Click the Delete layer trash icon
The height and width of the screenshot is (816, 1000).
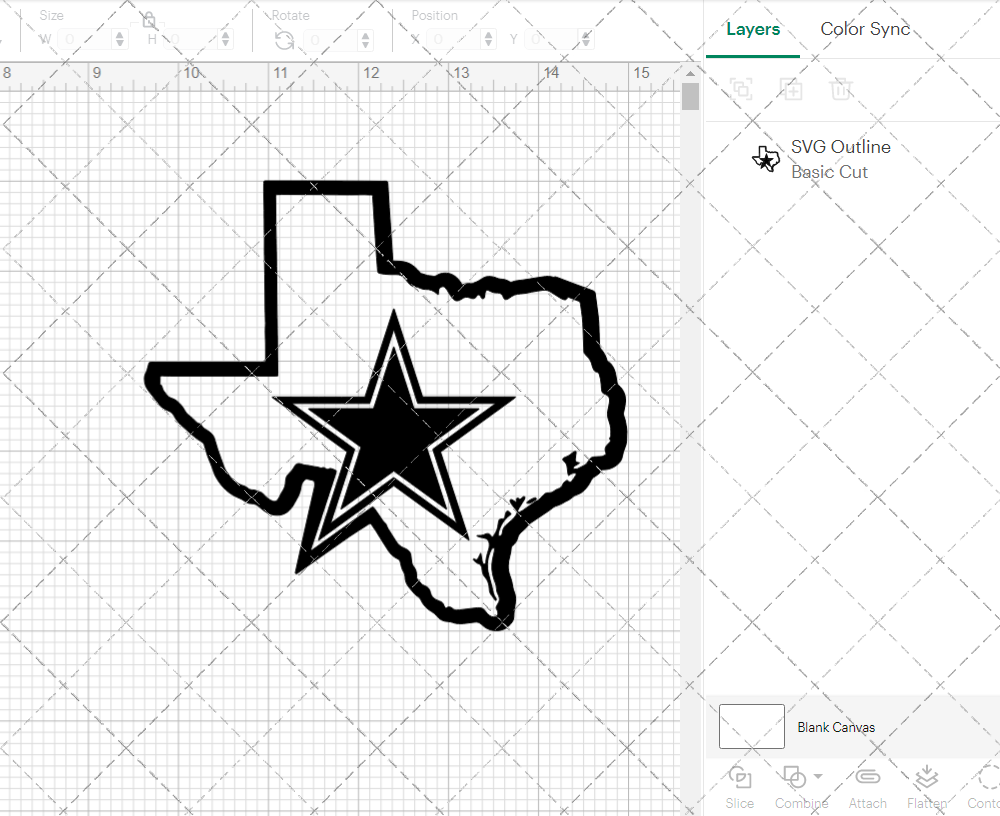point(841,89)
